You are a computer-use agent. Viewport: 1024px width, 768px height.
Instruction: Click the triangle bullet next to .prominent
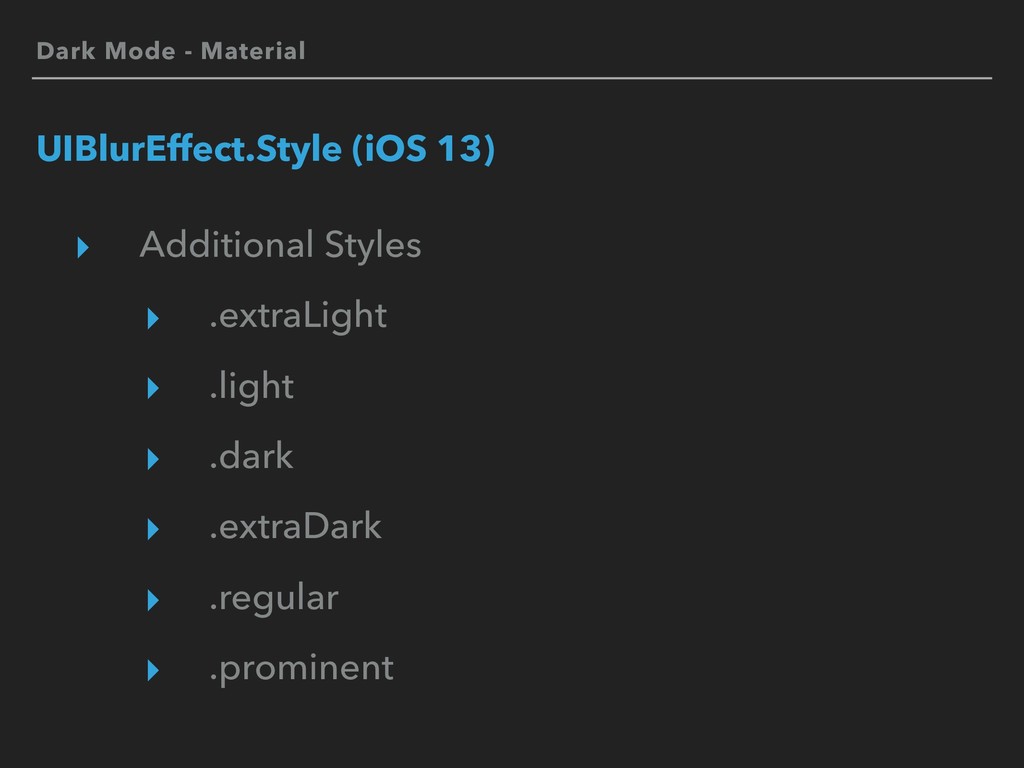click(x=153, y=670)
